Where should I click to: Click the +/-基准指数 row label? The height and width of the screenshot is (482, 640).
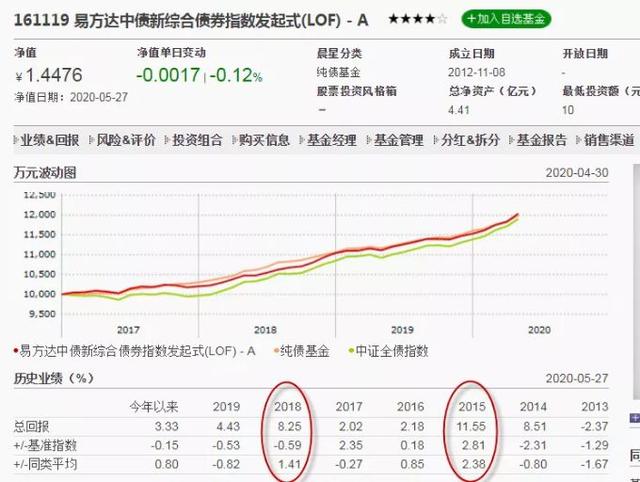click(45, 445)
